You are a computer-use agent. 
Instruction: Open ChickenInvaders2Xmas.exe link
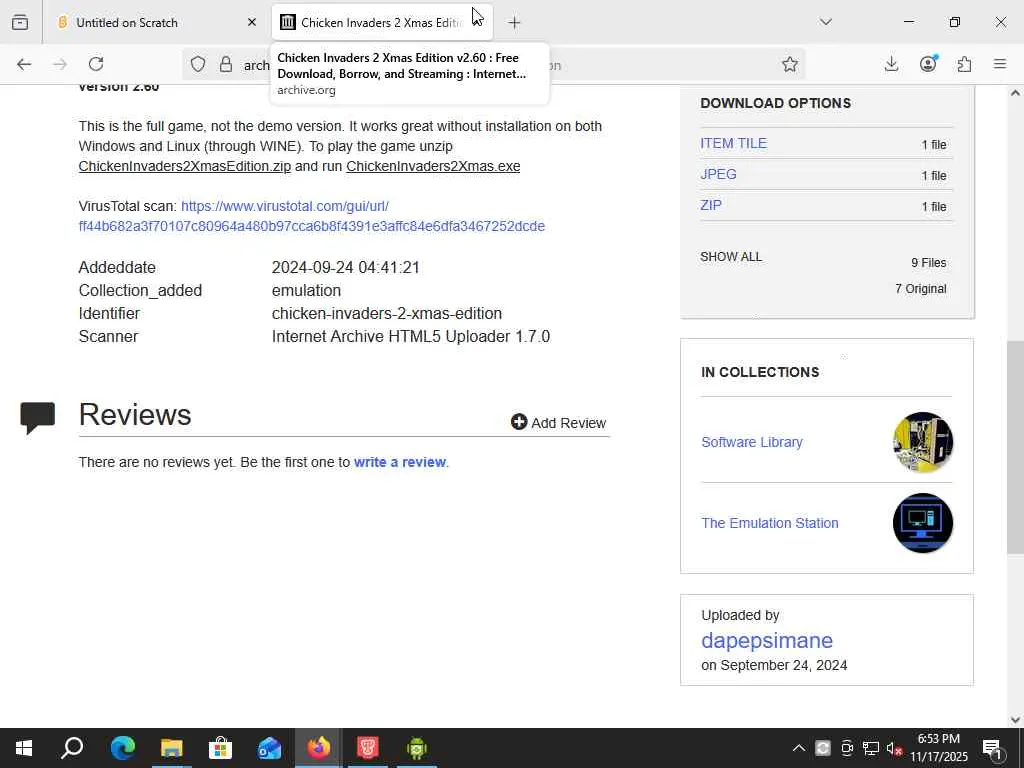[433, 166]
